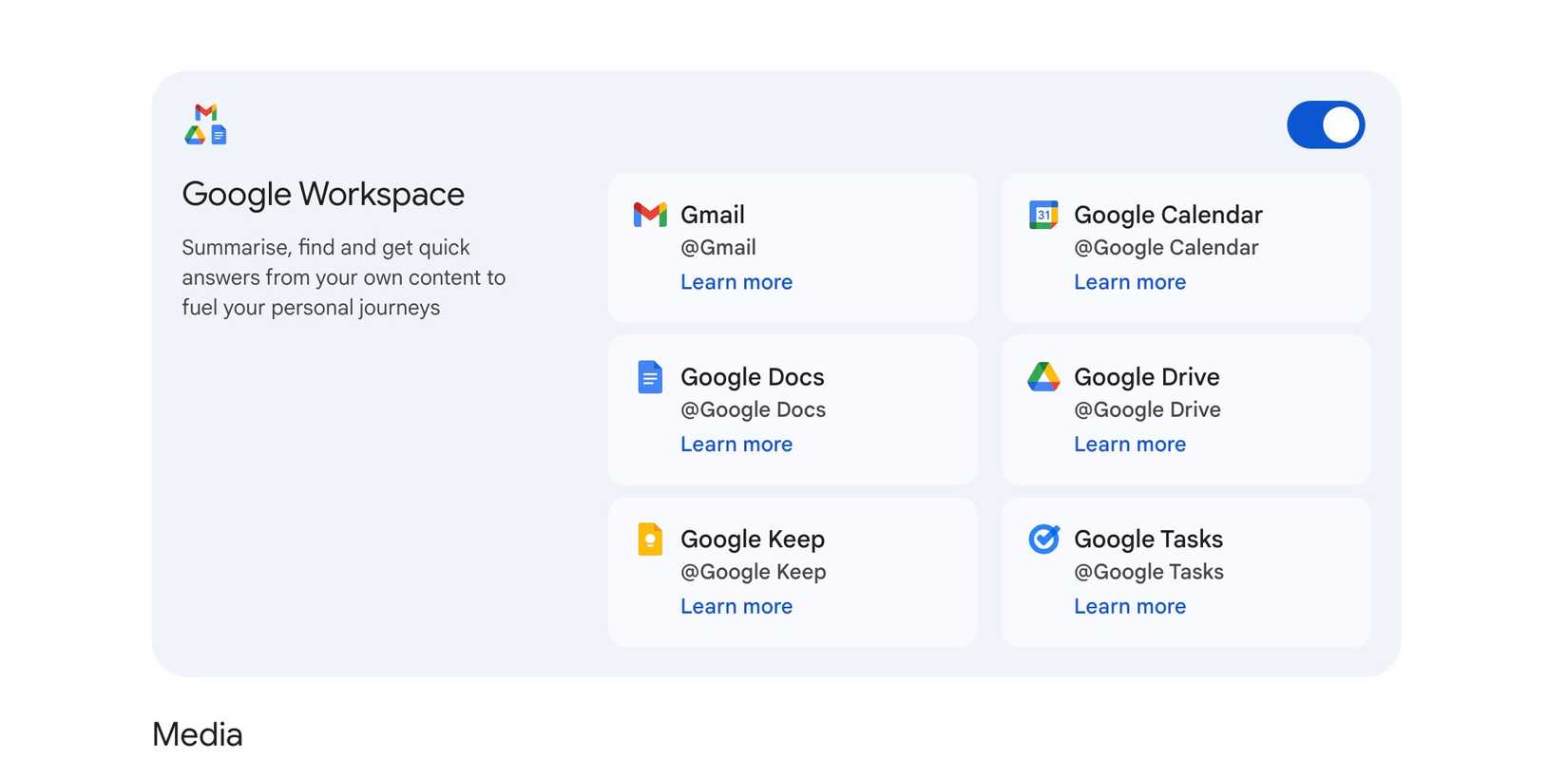
Task: Click the Media section heading
Action: tap(198, 734)
